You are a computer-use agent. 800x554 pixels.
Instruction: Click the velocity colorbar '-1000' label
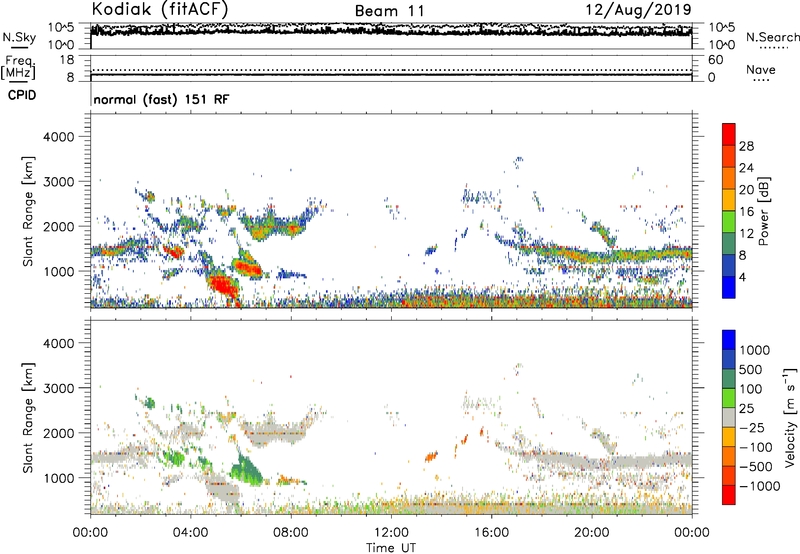click(759, 486)
